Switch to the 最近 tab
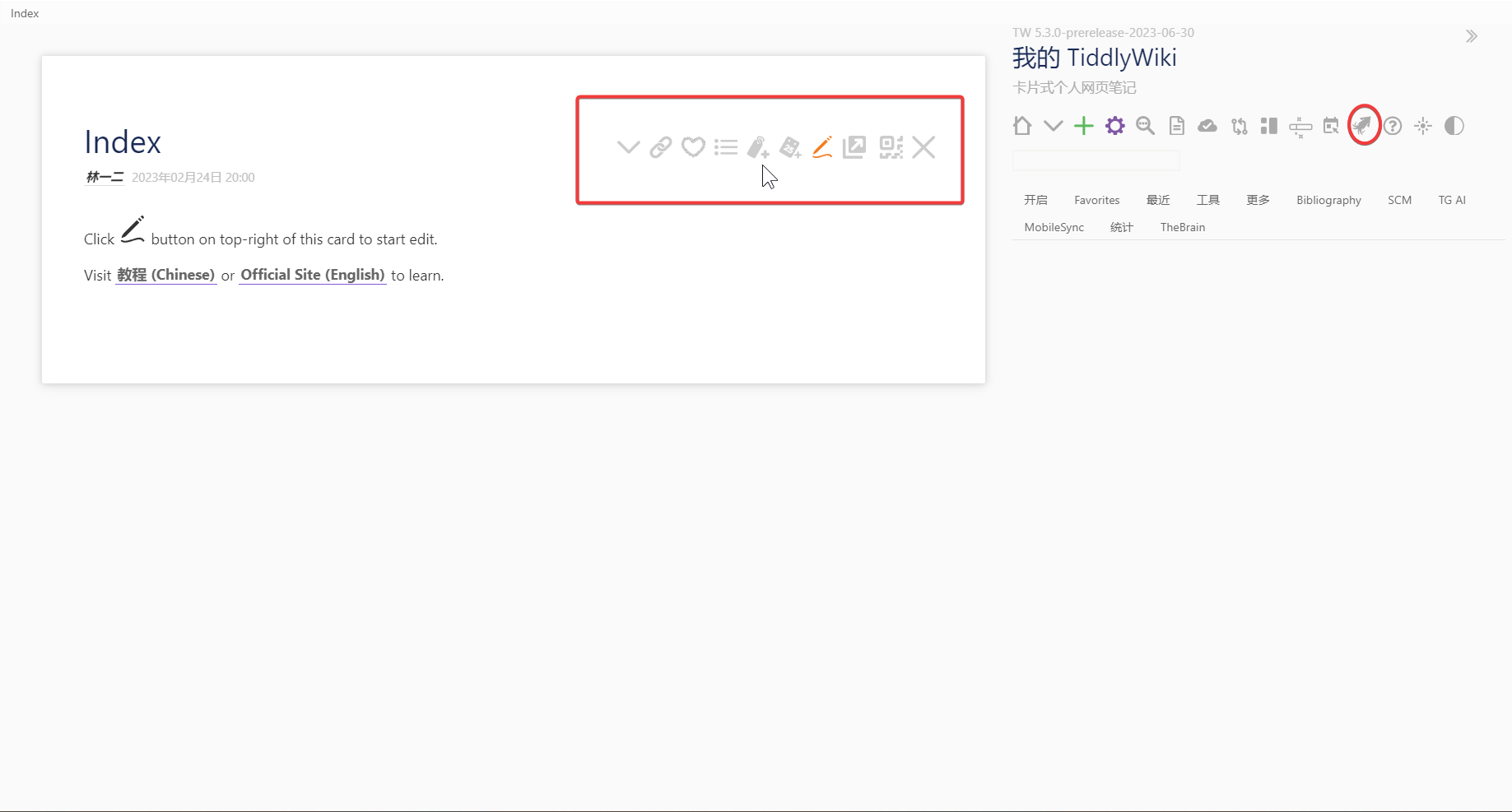The image size is (1512, 812). pos(1158,200)
